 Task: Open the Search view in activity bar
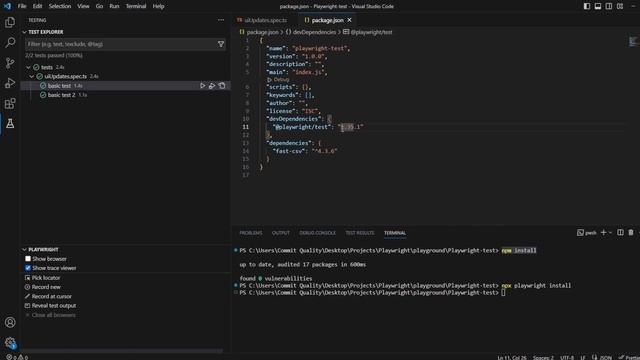(x=10, y=42)
